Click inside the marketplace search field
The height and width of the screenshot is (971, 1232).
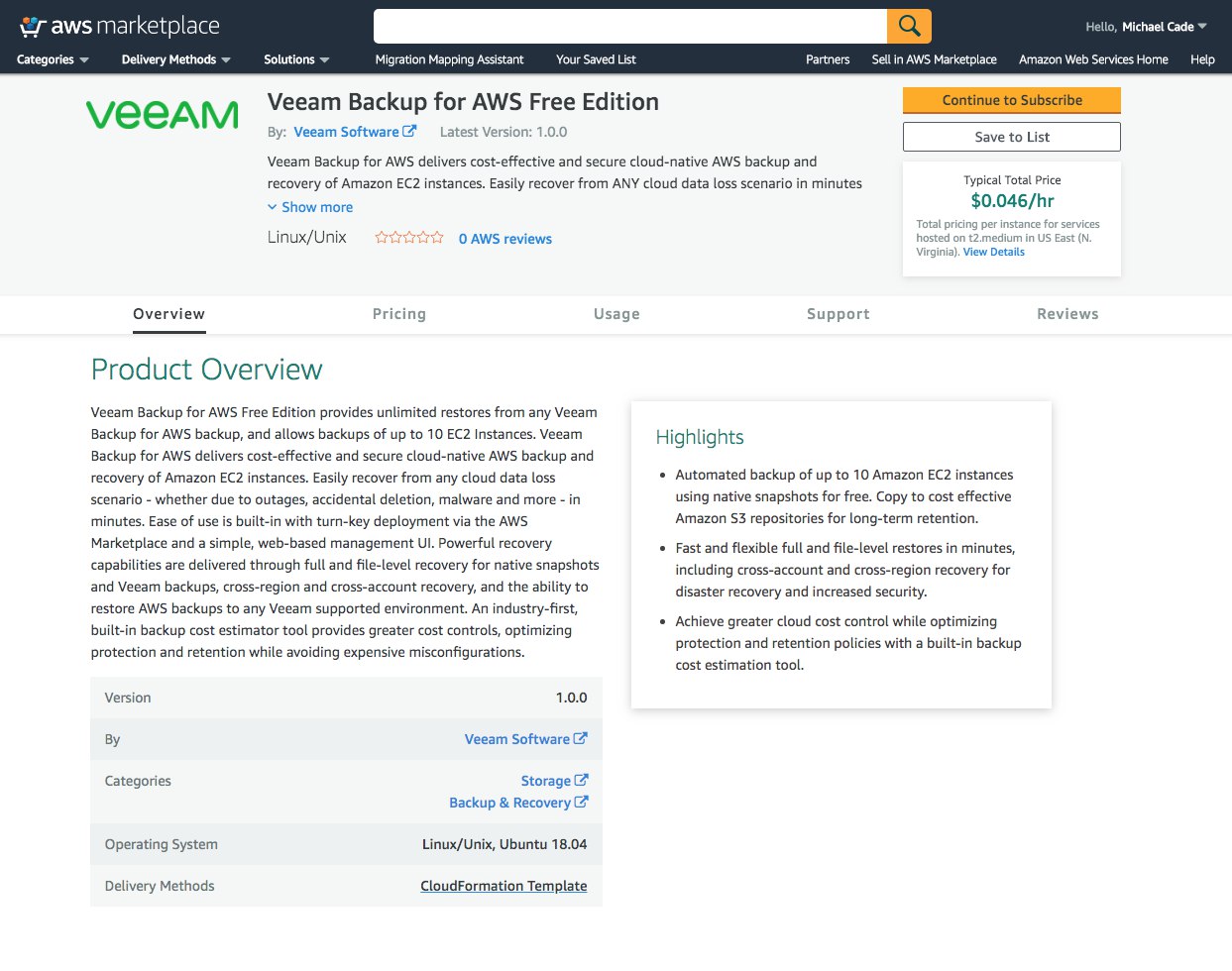click(x=629, y=26)
